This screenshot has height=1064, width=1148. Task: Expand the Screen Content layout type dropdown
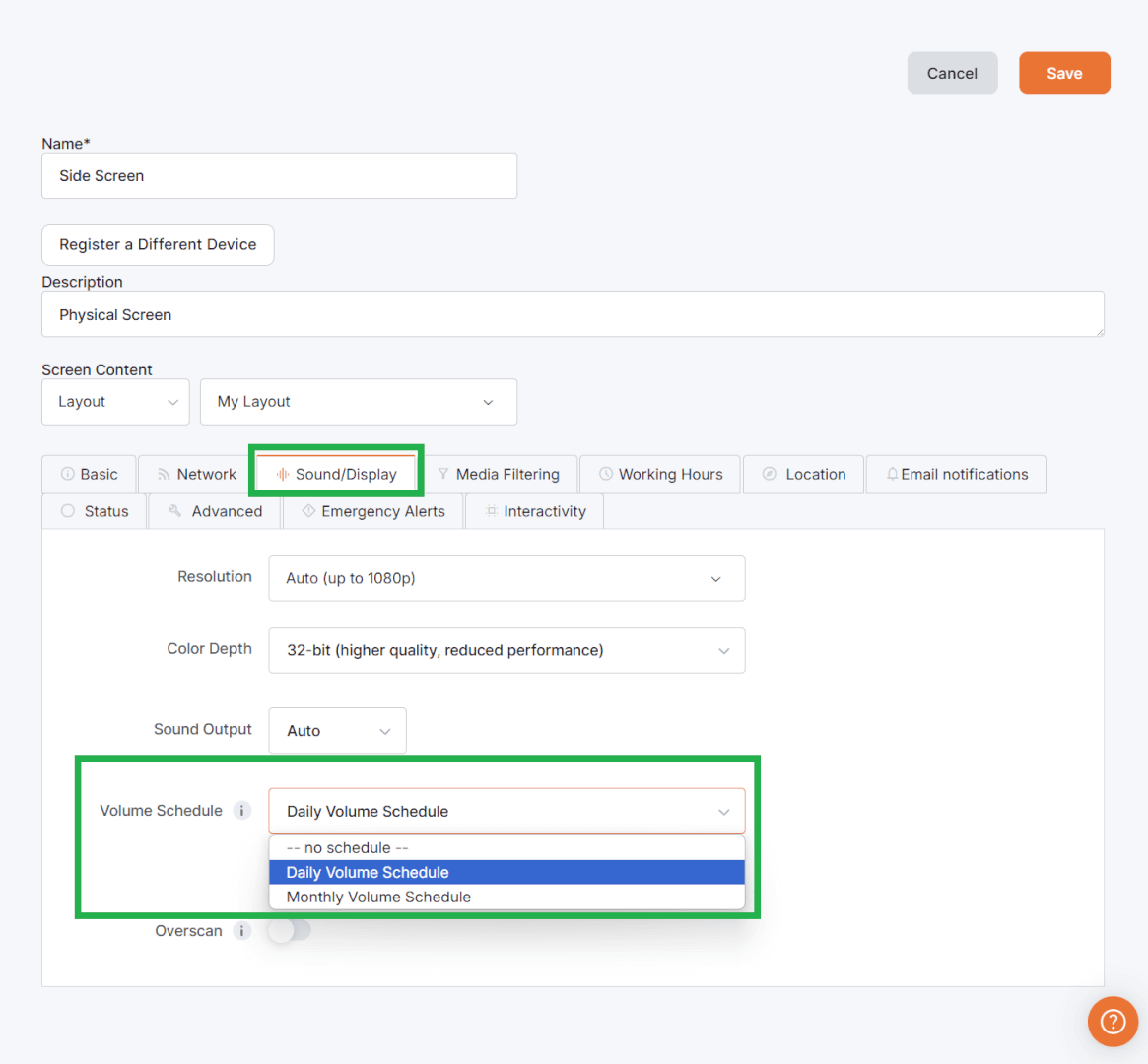coord(115,401)
